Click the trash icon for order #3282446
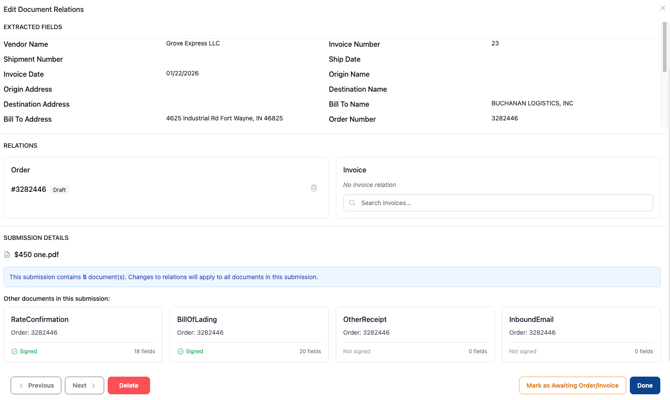 coord(313,188)
